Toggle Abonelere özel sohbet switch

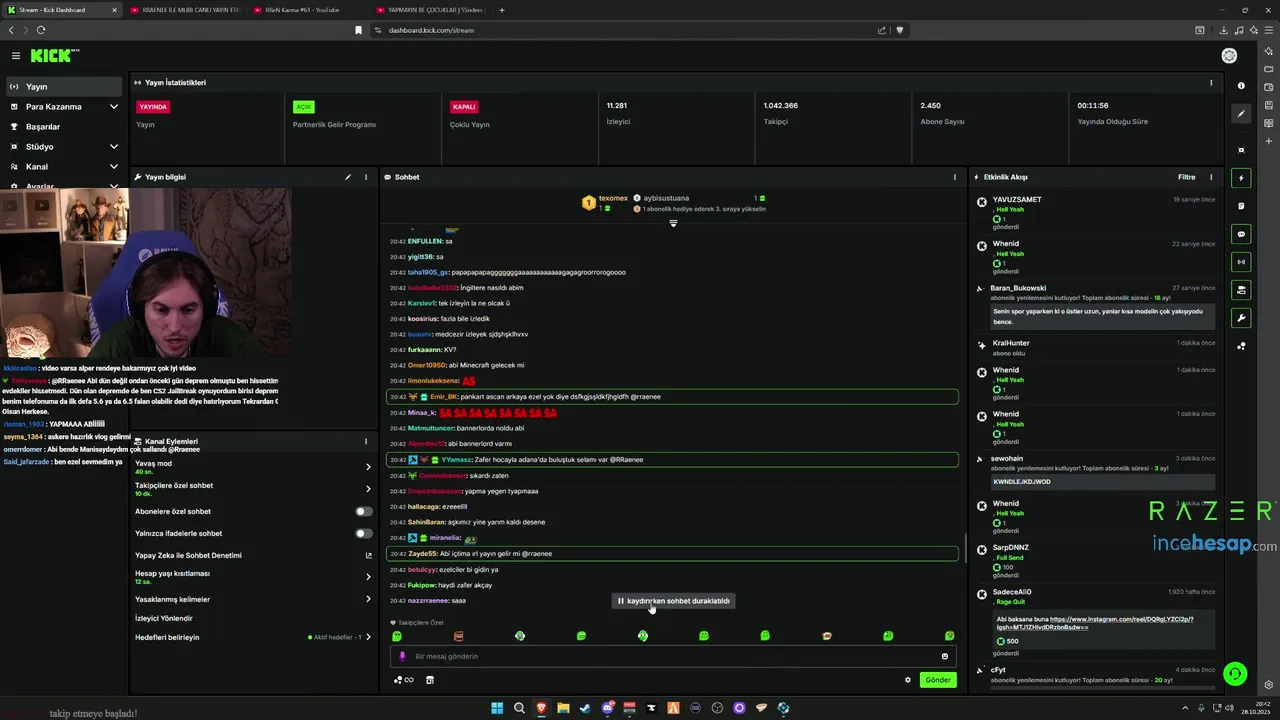click(x=364, y=511)
